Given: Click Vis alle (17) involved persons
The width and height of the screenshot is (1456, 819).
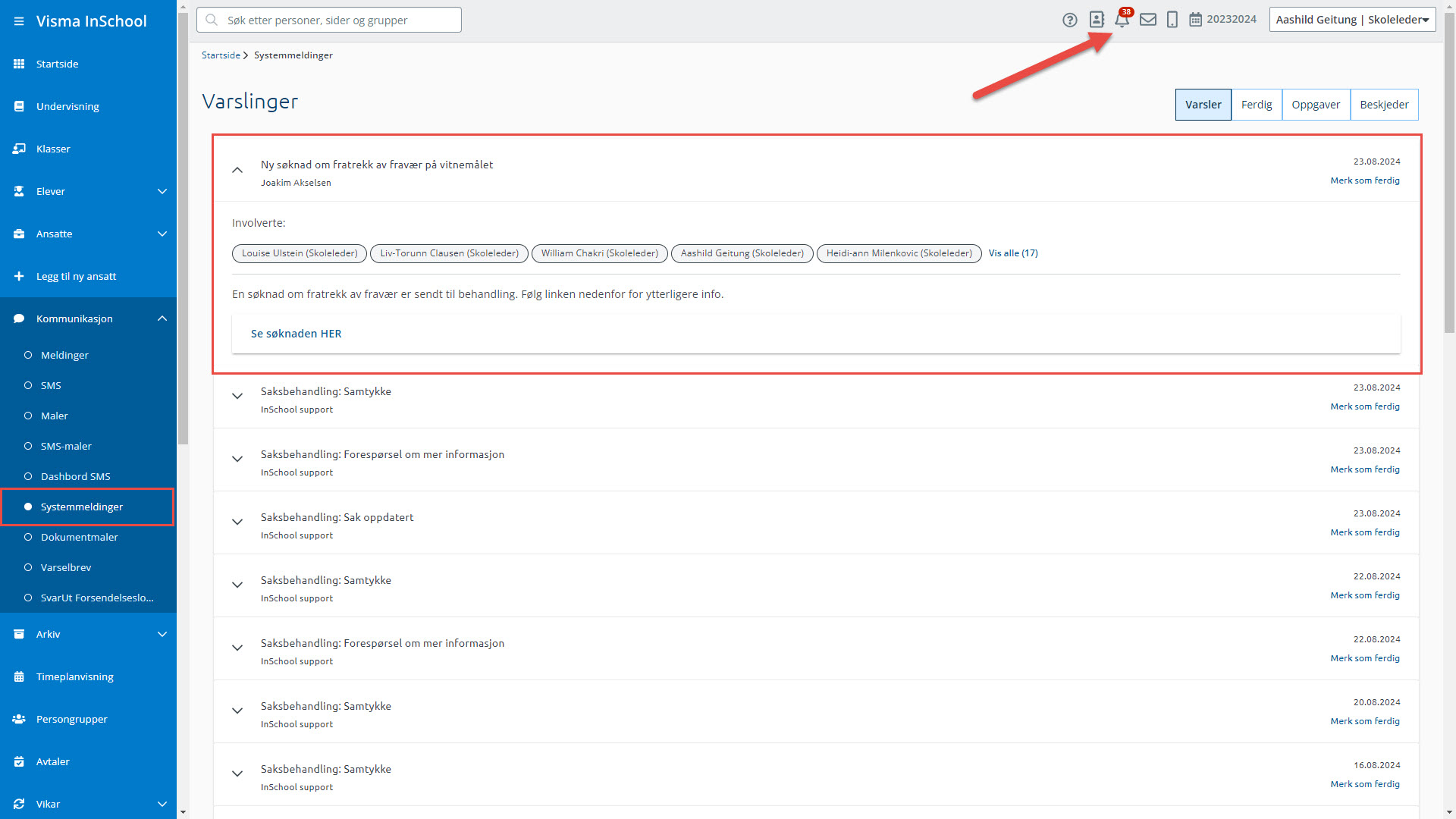Looking at the screenshot, I should pyautogui.click(x=1012, y=253).
